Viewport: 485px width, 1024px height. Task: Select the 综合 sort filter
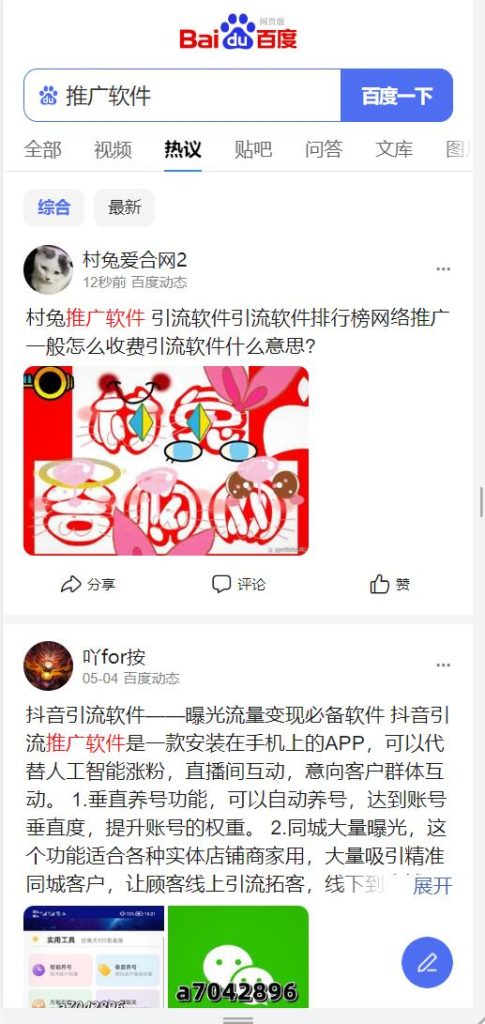tap(54, 208)
